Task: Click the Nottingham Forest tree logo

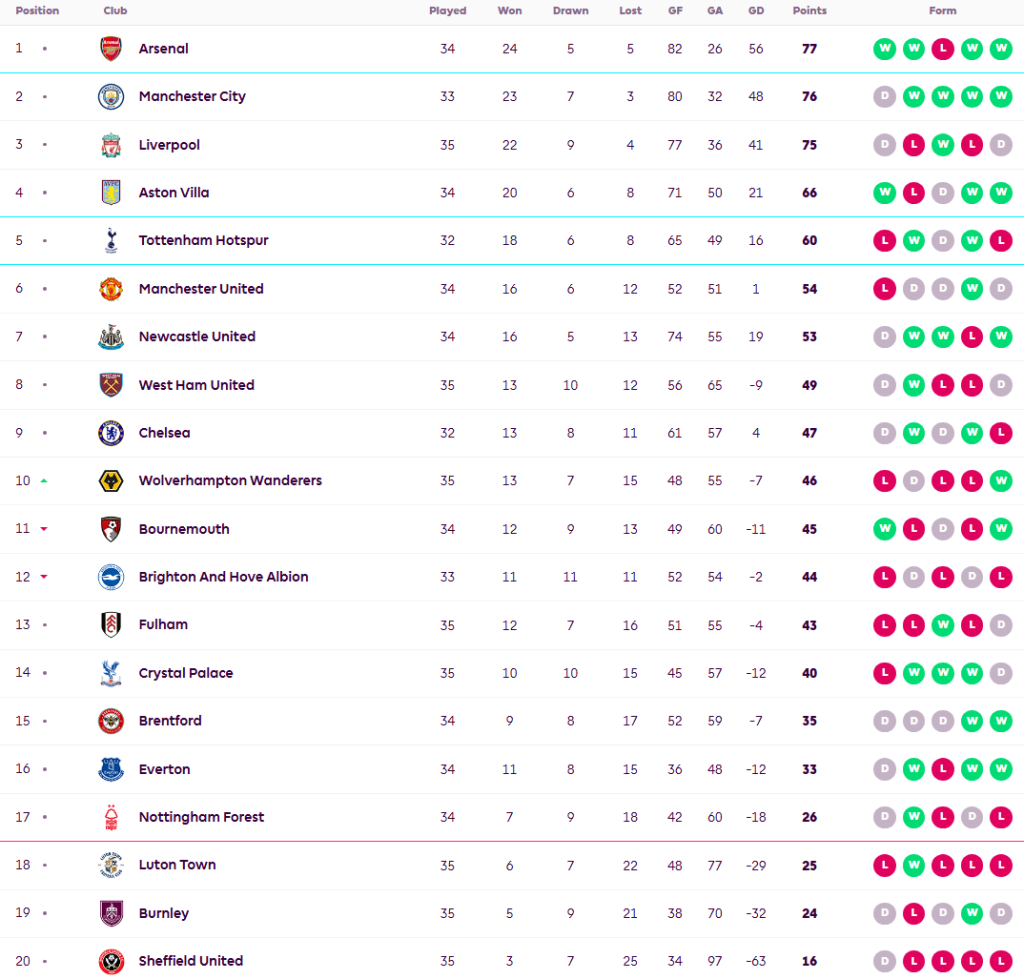Action: tap(111, 817)
